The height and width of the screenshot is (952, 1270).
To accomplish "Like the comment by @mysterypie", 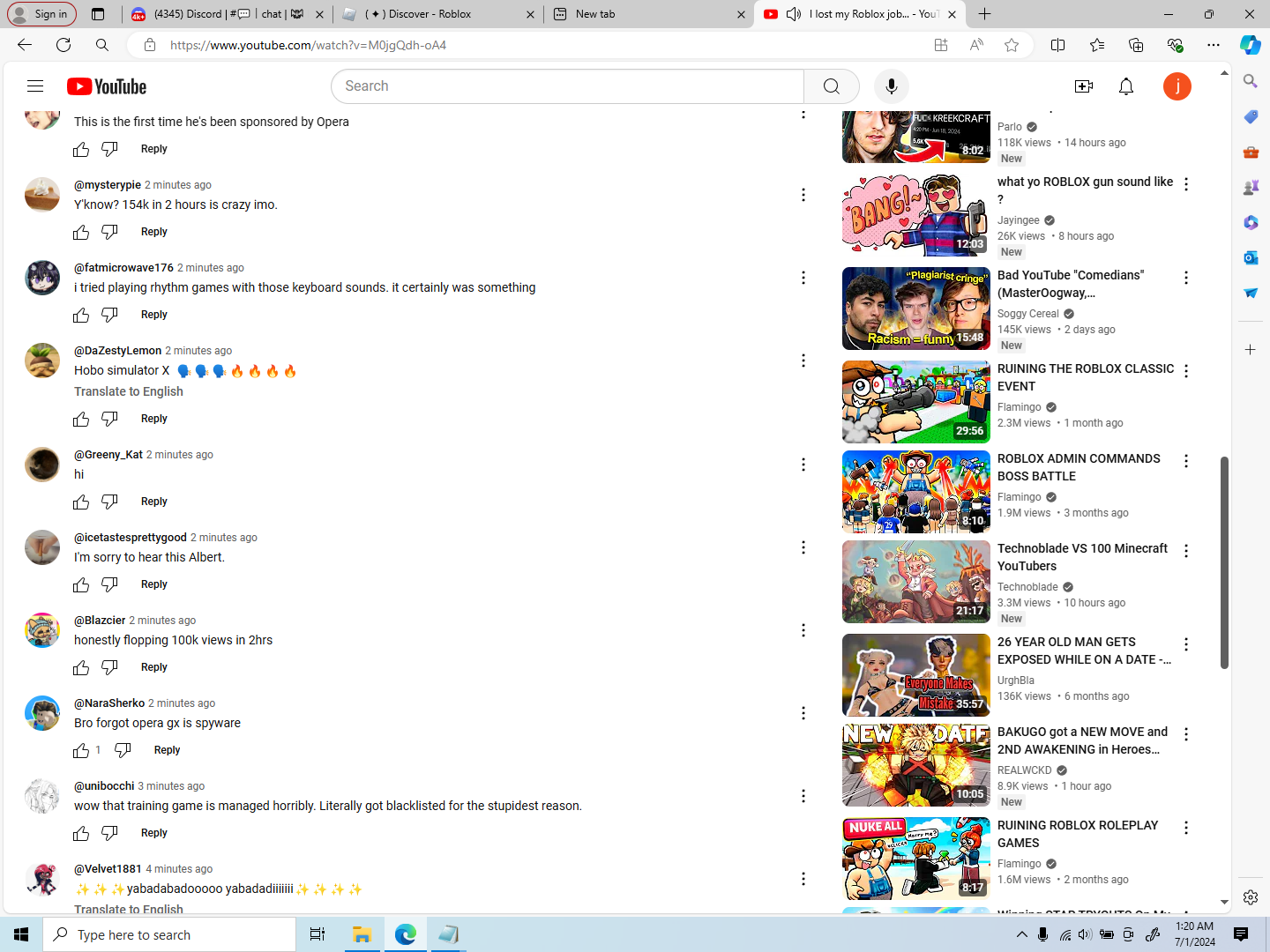I will point(81,232).
